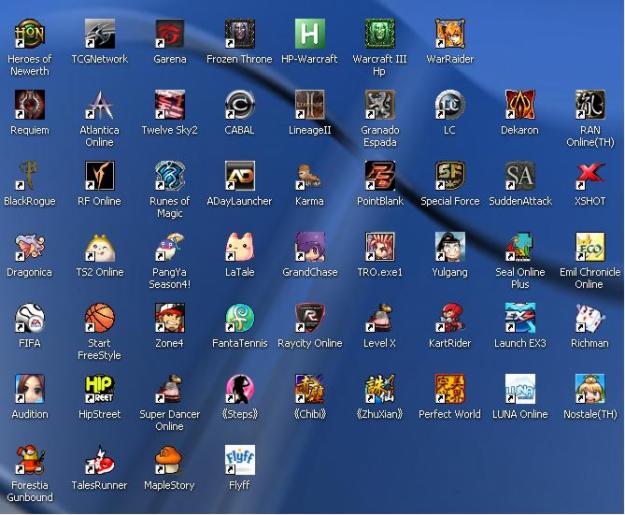
Task: Select the Heroes of Newerth desktop icon
Action: coord(29,35)
